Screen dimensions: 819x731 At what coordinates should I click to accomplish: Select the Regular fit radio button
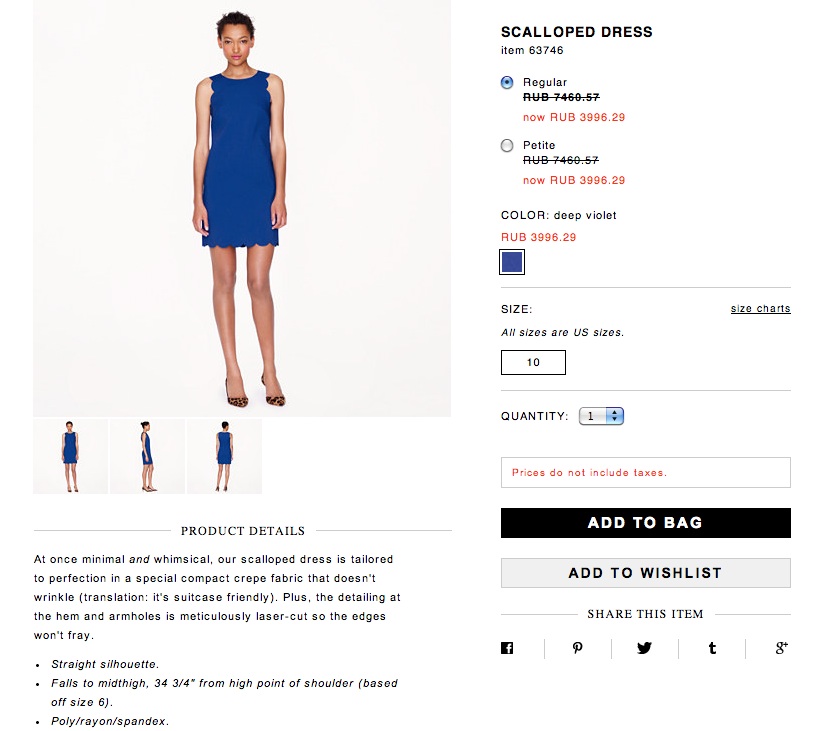507,82
